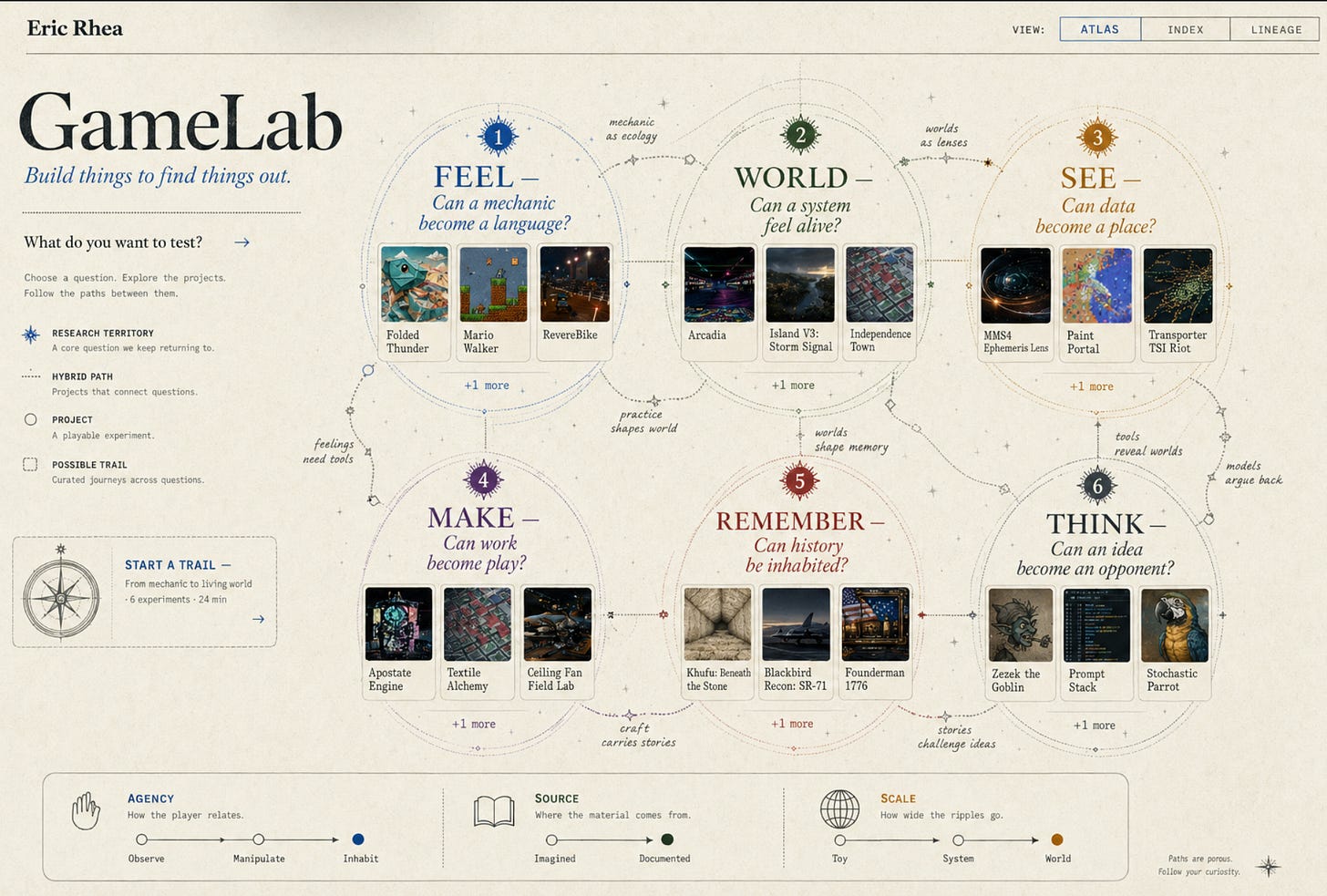Select the Documented source option
Screen dimensions: 1327x896
667,839
